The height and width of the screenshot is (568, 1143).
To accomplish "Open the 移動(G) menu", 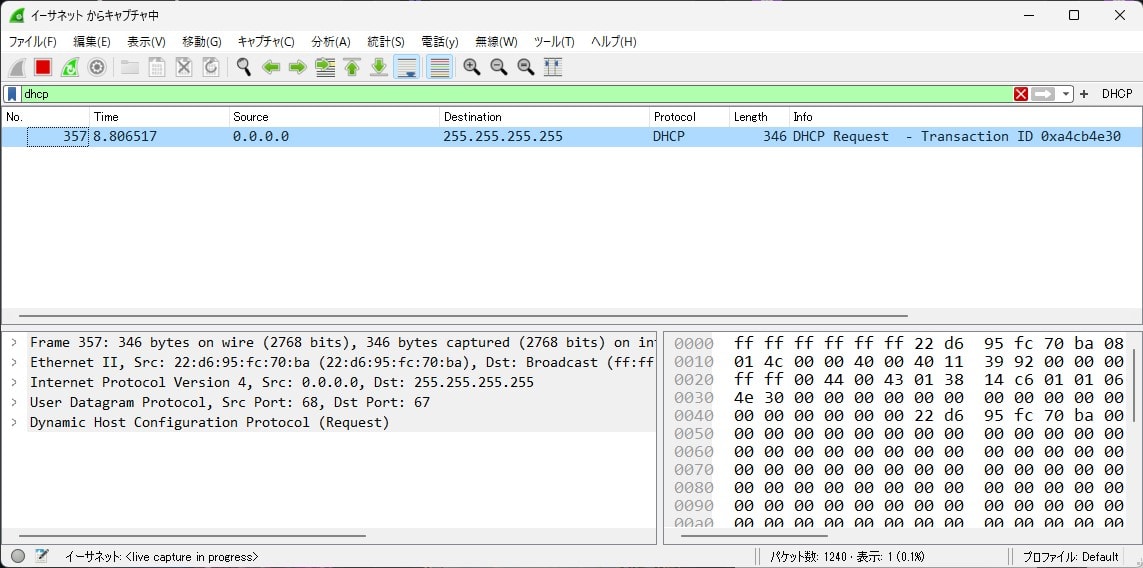I will pyautogui.click(x=202, y=42).
